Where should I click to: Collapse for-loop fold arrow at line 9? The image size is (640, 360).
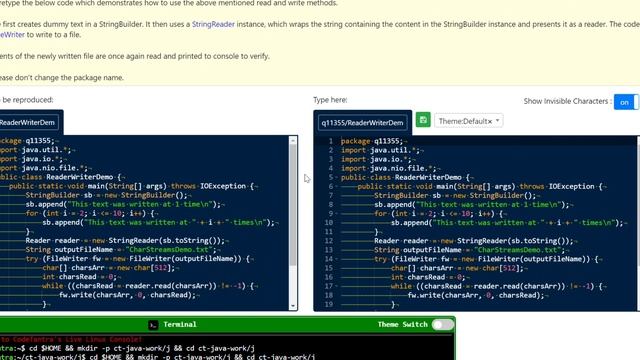(x=336, y=214)
